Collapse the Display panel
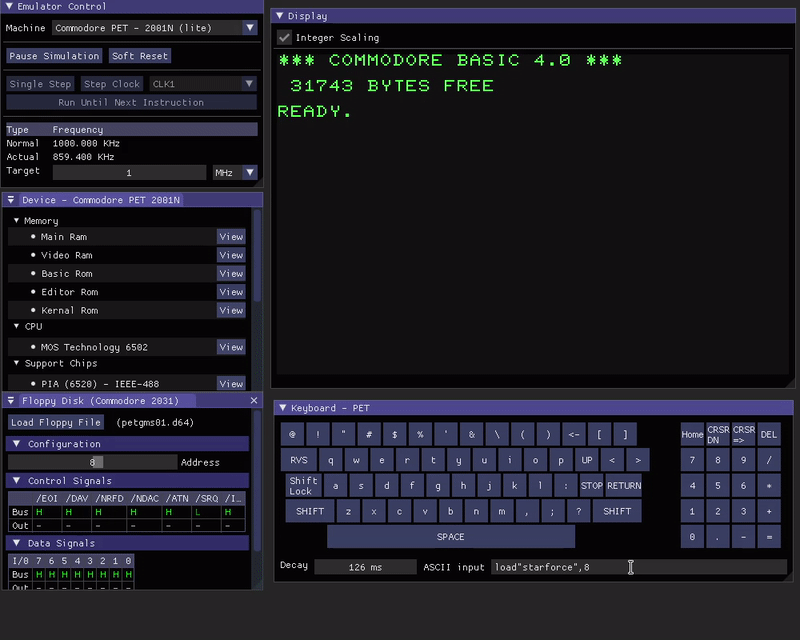 click(x=280, y=16)
